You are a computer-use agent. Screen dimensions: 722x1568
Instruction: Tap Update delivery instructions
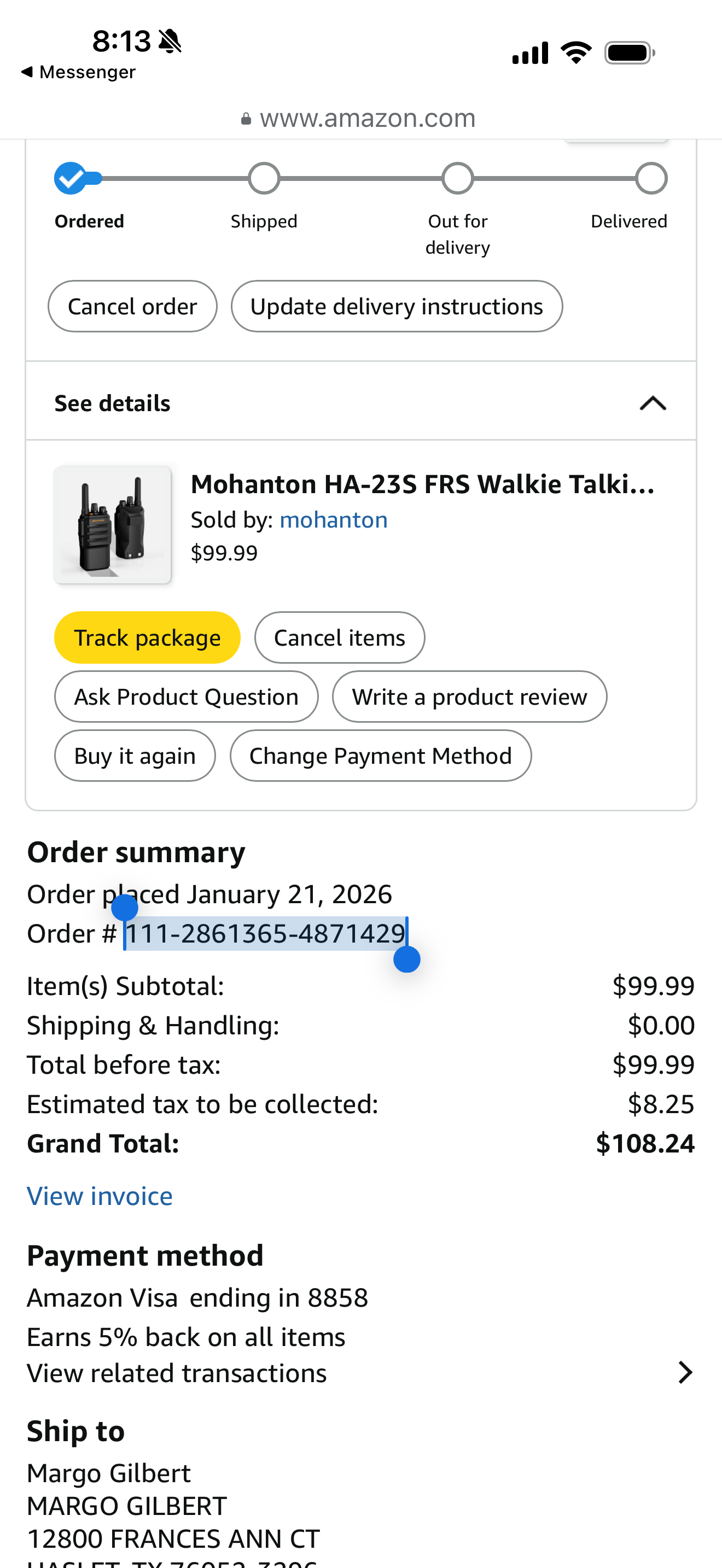[x=397, y=306]
